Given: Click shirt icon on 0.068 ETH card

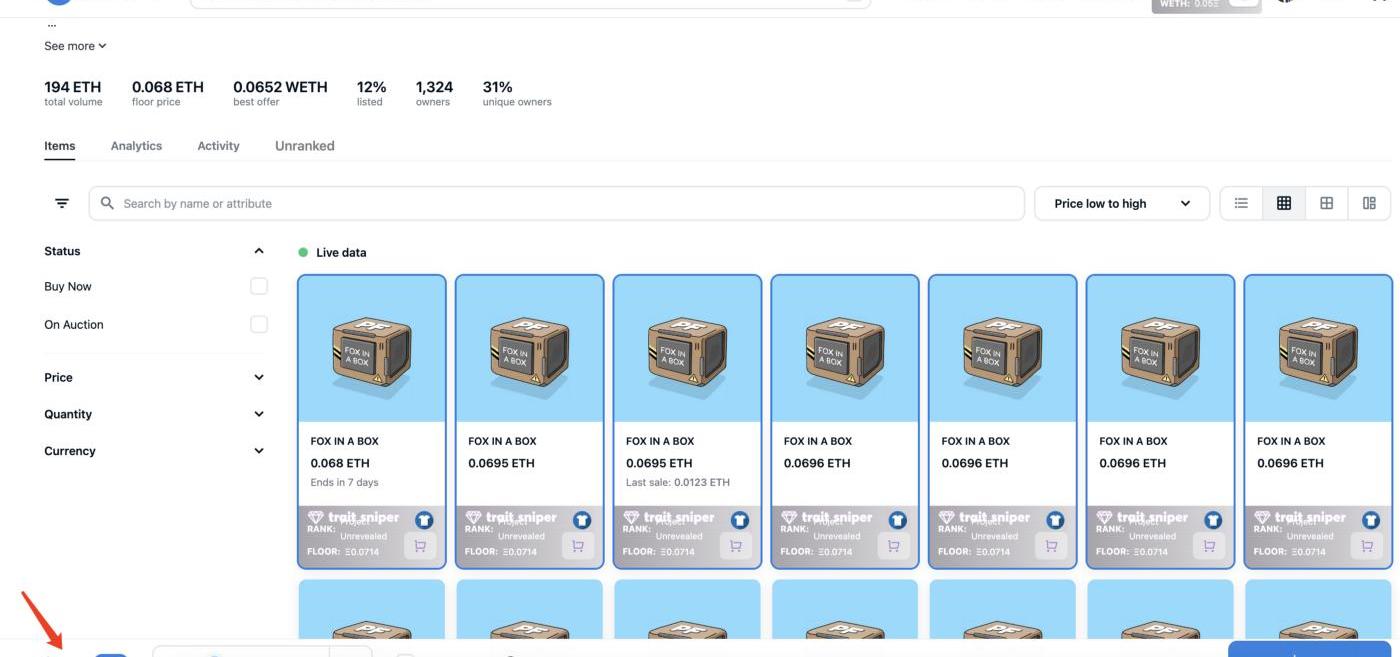Looking at the screenshot, I should click(x=424, y=520).
